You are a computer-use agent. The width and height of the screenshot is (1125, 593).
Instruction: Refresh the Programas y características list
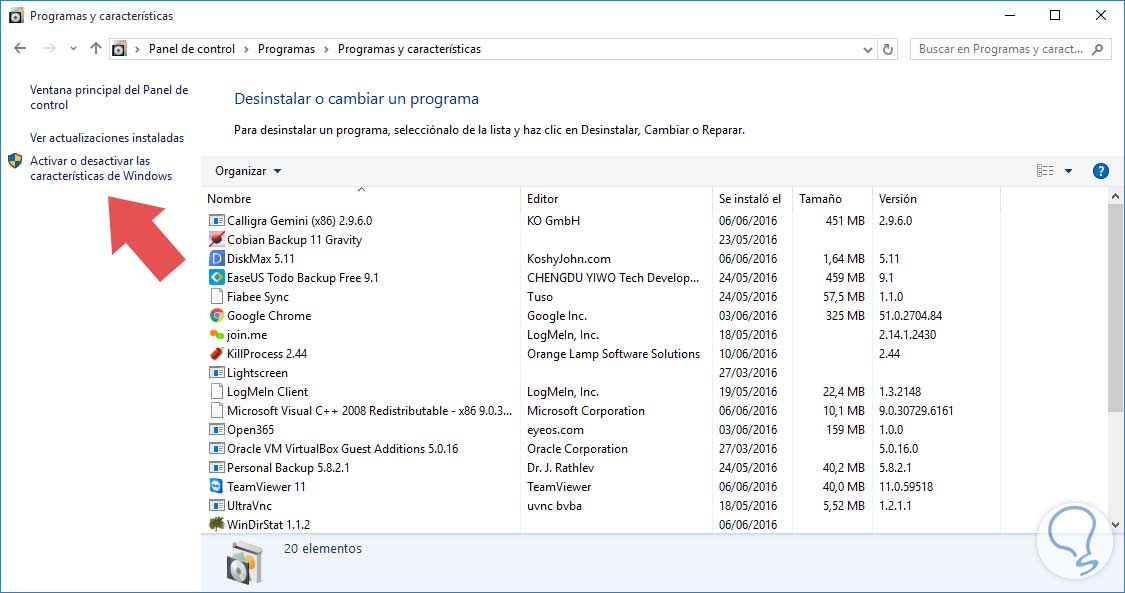point(888,49)
